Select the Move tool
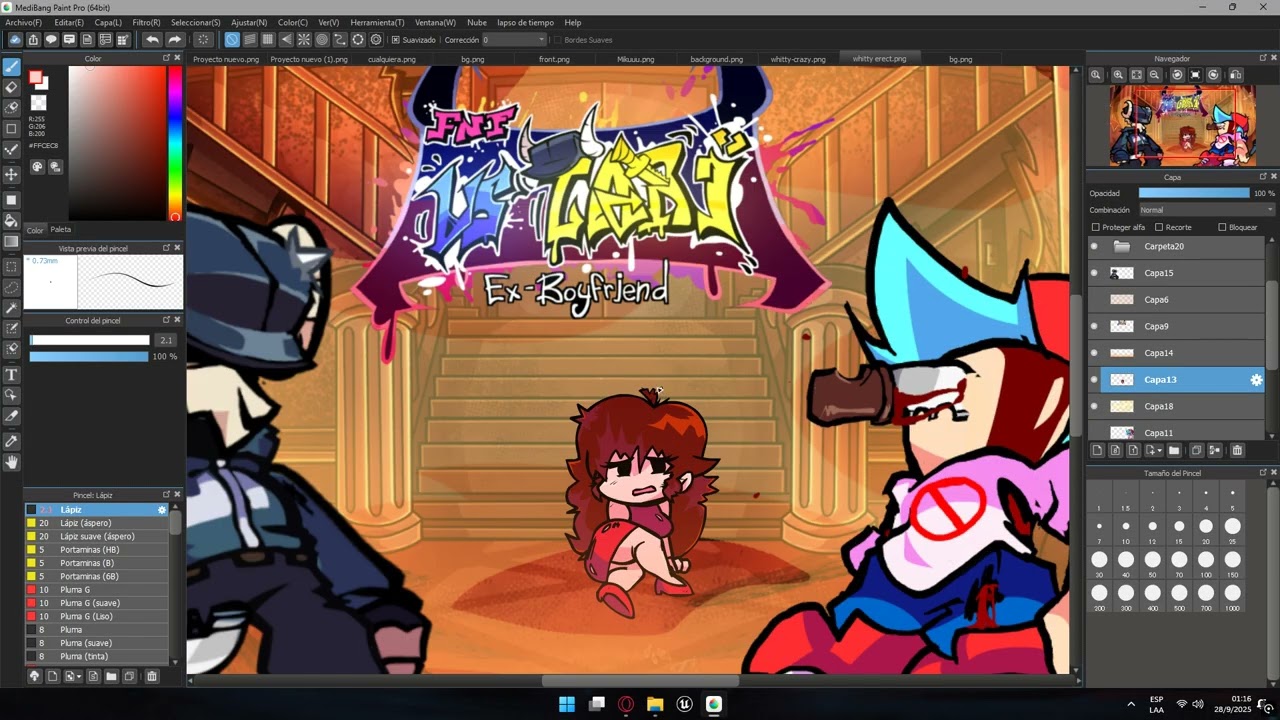The width and height of the screenshot is (1280, 720). (x=12, y=174)
